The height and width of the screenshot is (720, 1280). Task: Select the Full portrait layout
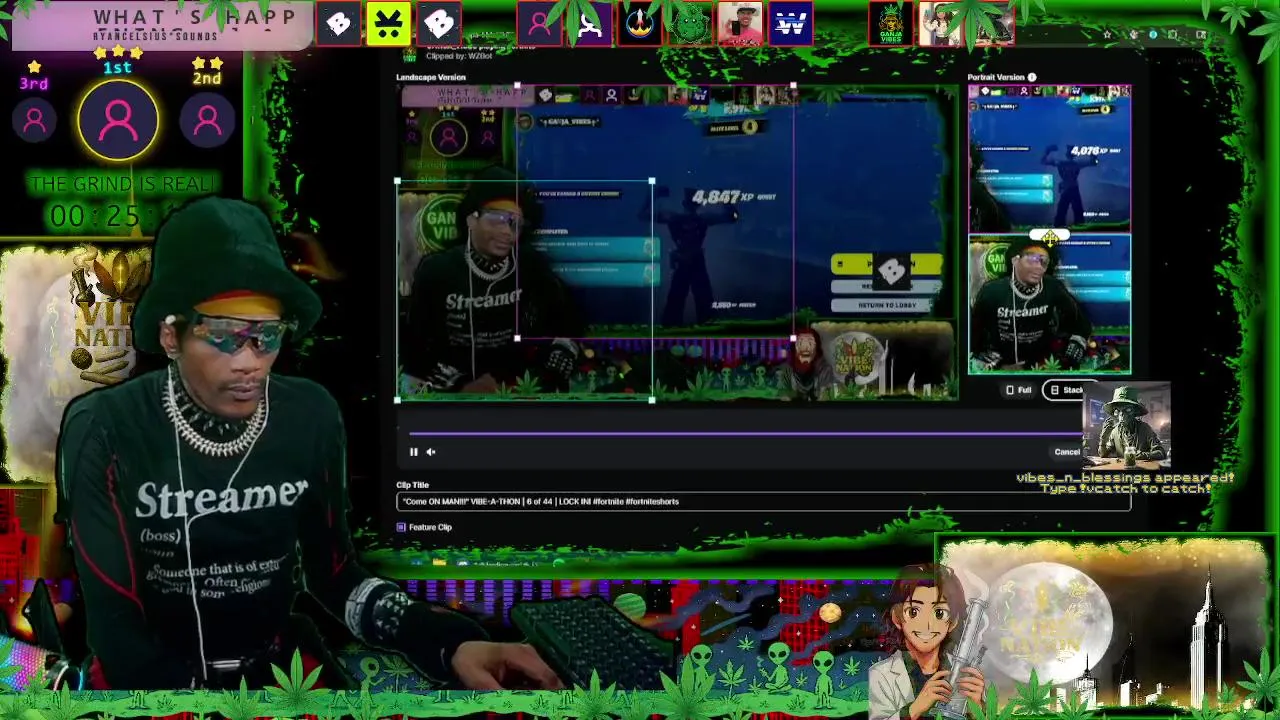pyautogui.click(x=1018, y=390)
